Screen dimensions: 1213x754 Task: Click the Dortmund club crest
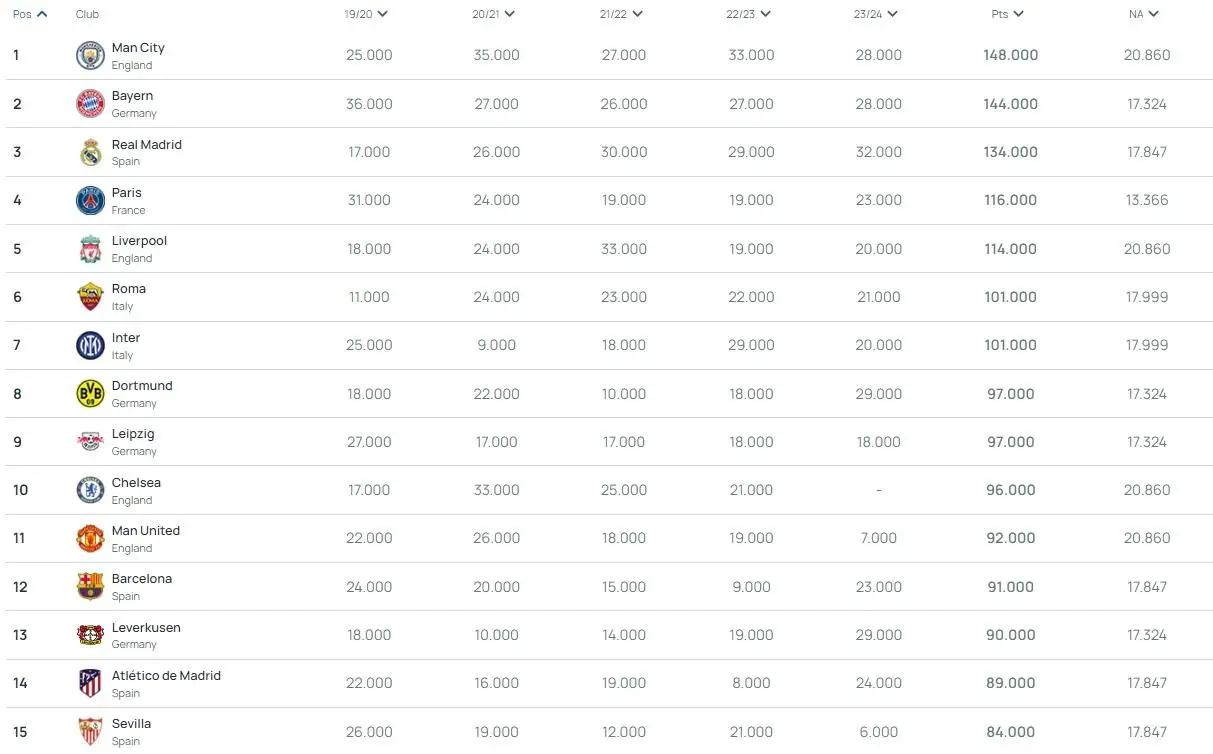(90, 394)
